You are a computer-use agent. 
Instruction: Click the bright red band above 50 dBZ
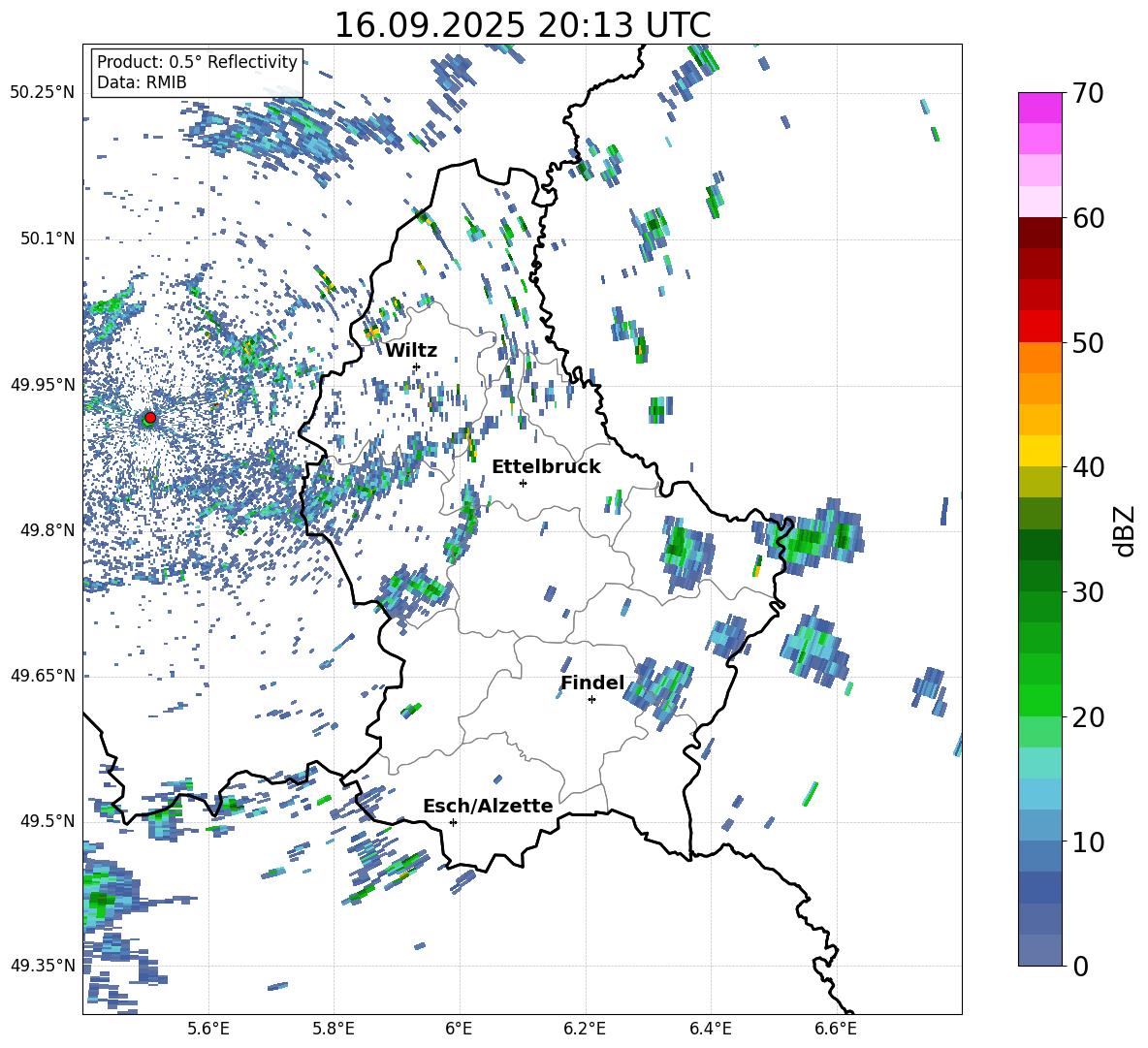tap(1039, 327)
